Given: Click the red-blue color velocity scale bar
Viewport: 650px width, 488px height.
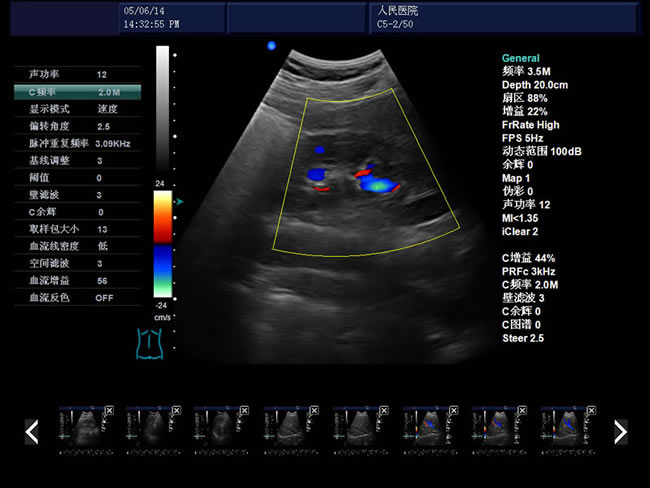Looking at the screenshot, I should (162, 245).
